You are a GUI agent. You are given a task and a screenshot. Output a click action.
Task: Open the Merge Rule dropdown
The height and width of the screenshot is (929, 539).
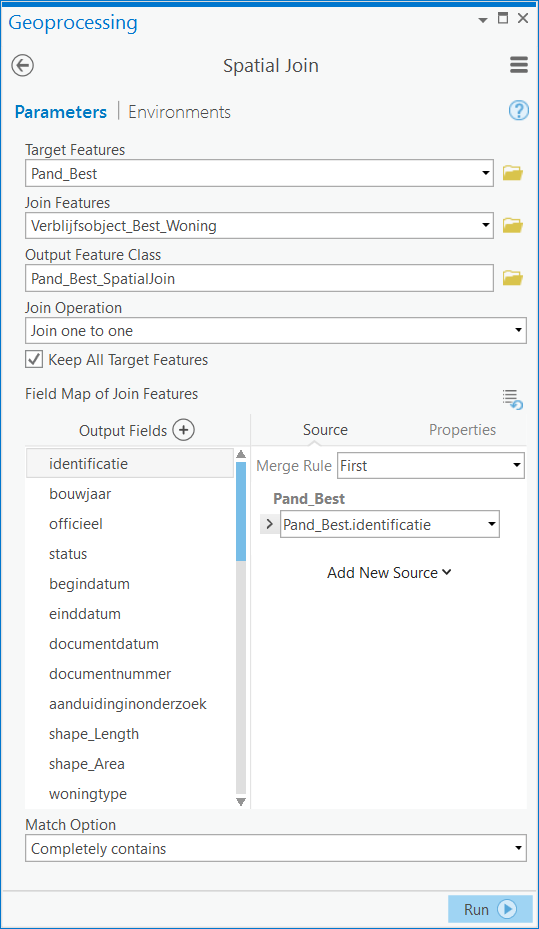(x=431, y=466)
